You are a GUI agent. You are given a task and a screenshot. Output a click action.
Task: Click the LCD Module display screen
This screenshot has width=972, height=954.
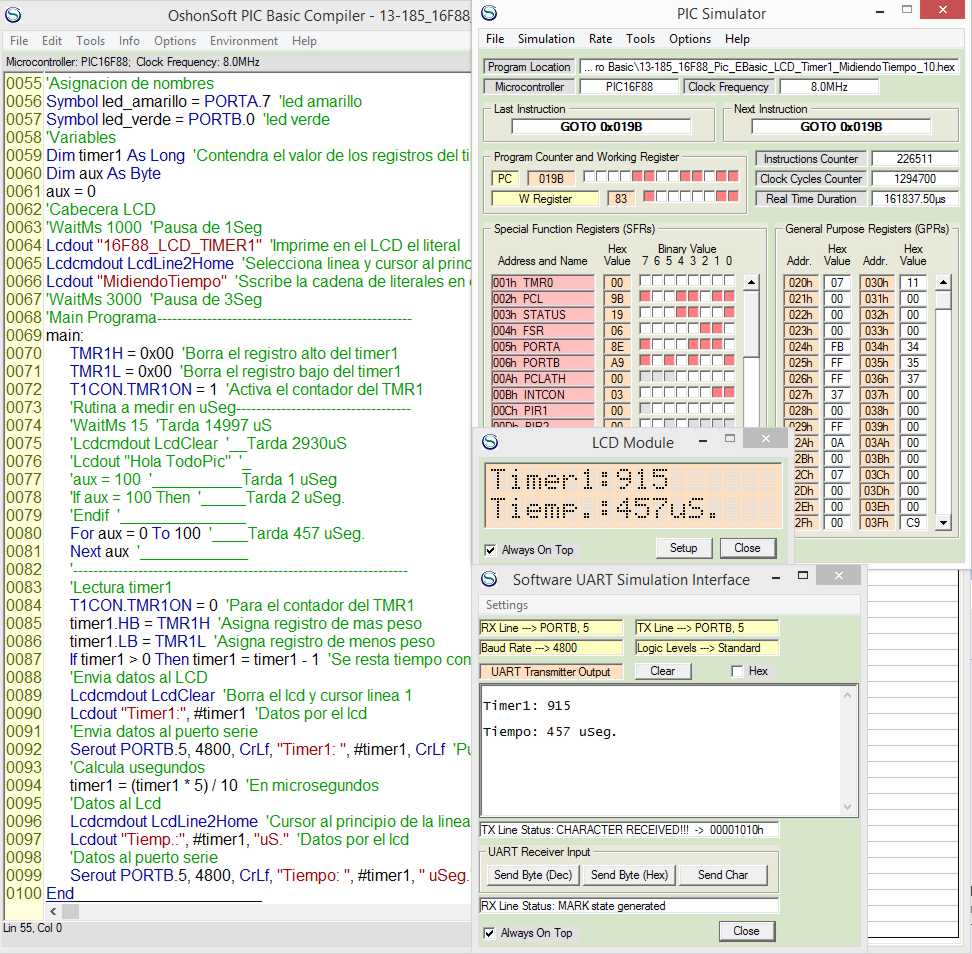pos(633,495)
